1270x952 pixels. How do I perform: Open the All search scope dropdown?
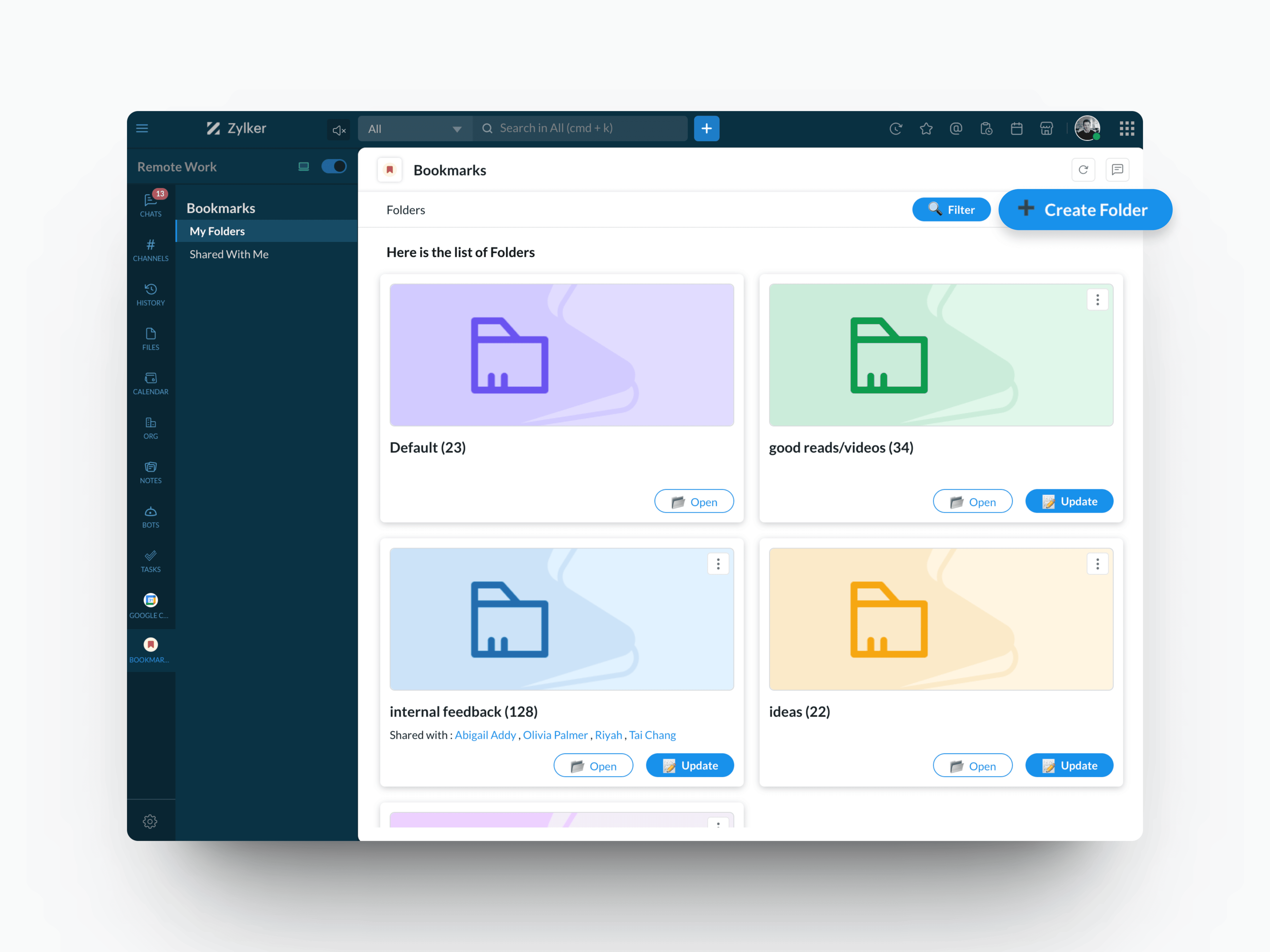coord(415,128)
